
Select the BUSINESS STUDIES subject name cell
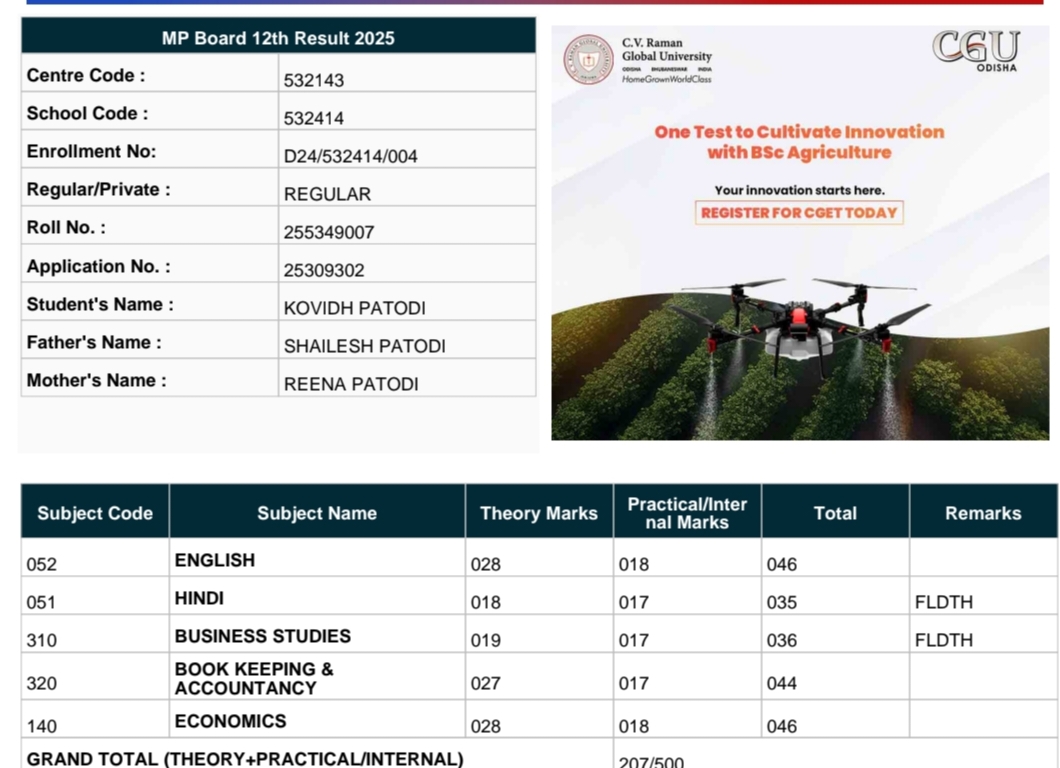click(263, 636)
